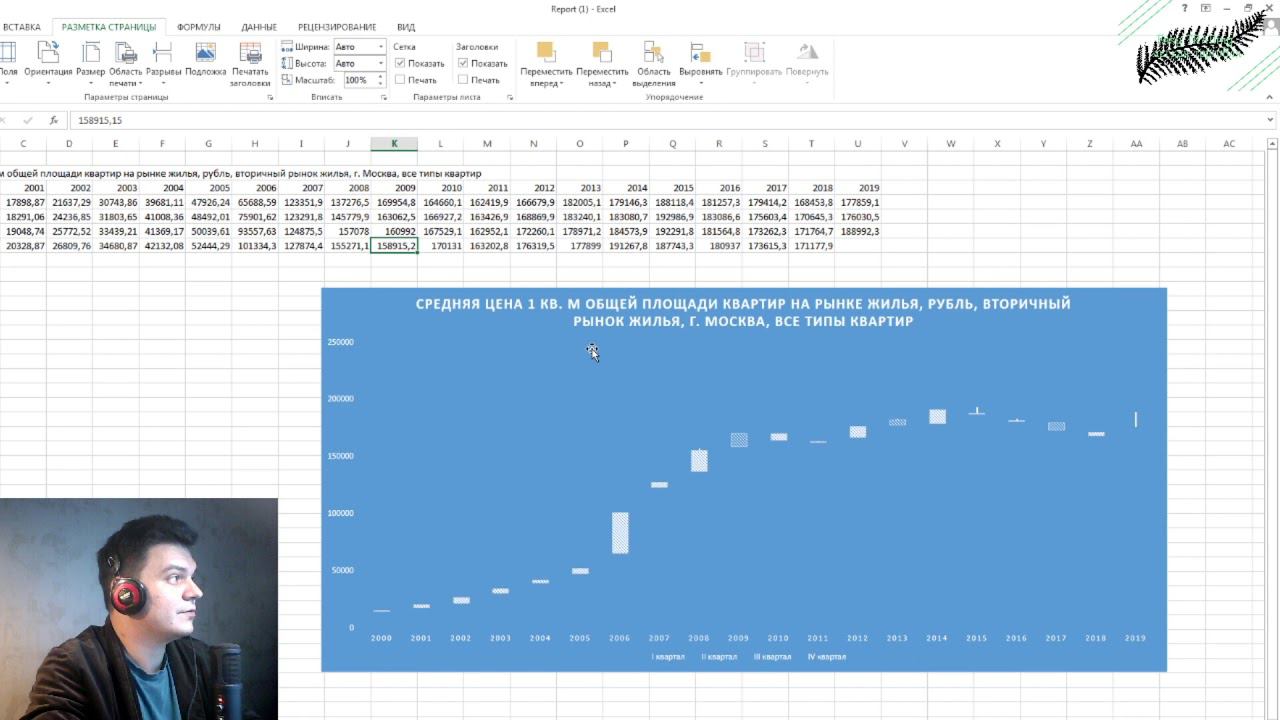Open the Выровнять align dropdown
This screenshot has height=720, width=1280.
pyautogui.click(x=700, y=64)
